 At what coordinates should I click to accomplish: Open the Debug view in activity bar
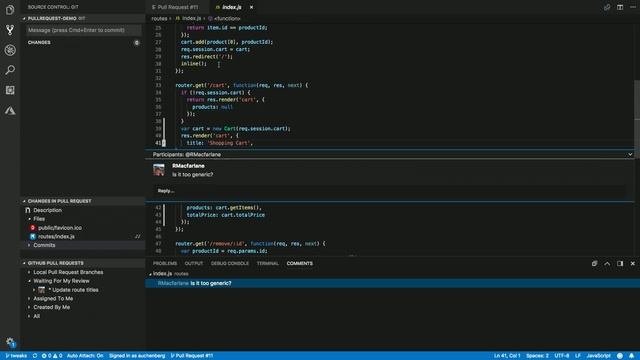pyautogui.click(x=10, y=50)
